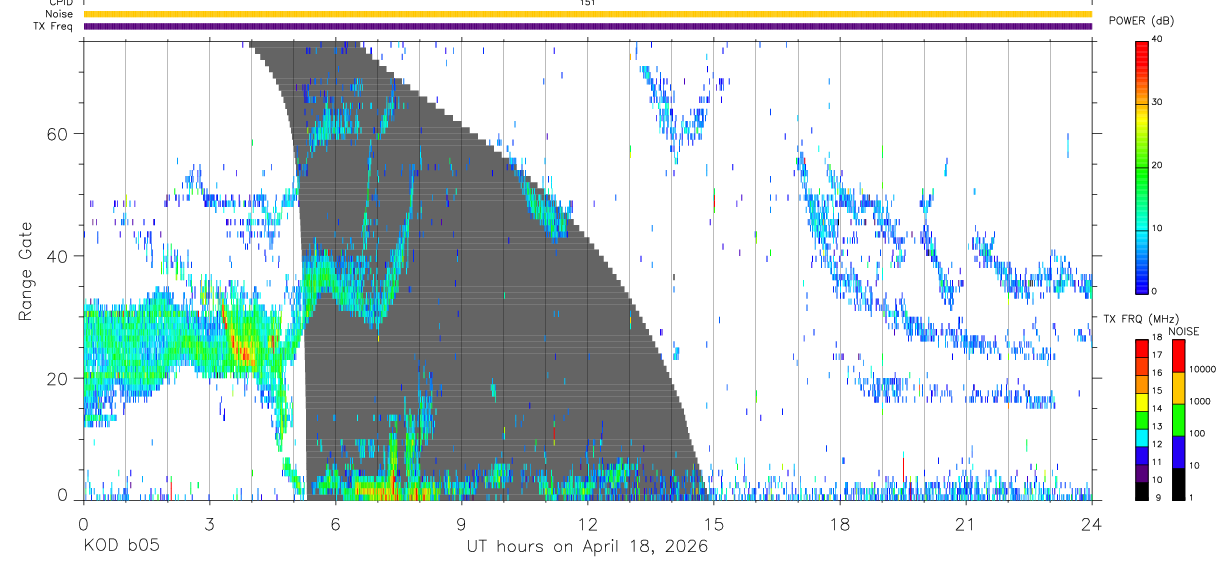
Task: Click the '20' tick on POWER scale
Action: 1158,166
